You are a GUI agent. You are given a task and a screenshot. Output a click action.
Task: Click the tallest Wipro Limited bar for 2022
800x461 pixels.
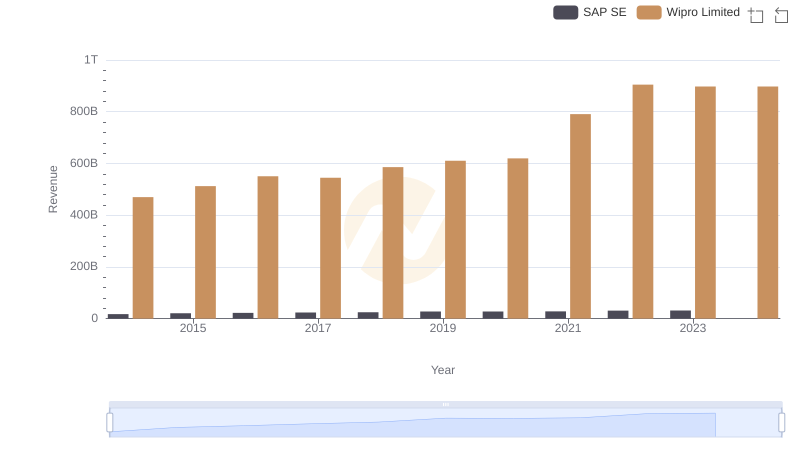pos(643,201)
